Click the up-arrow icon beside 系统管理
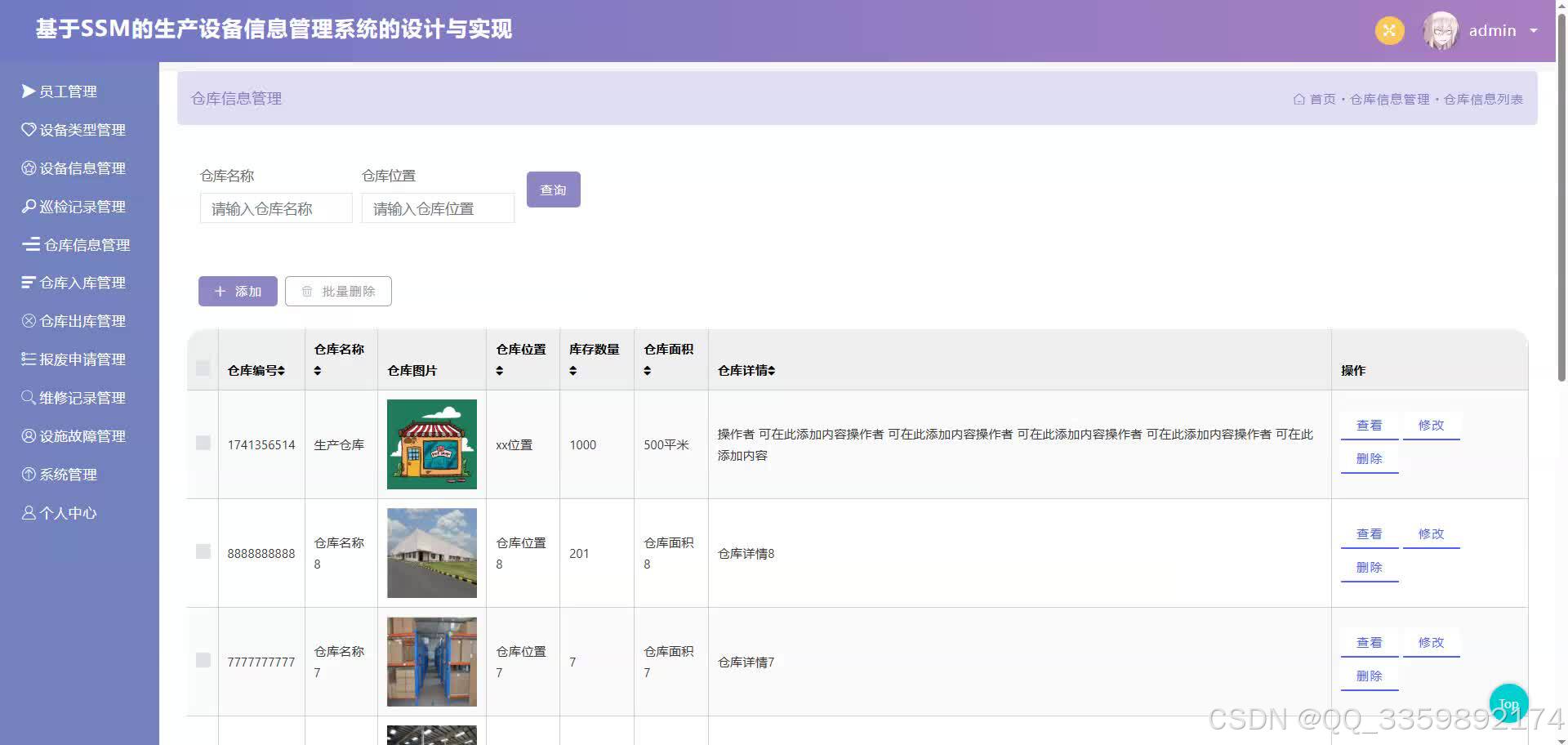1568x745 pixels. (29, 474)
